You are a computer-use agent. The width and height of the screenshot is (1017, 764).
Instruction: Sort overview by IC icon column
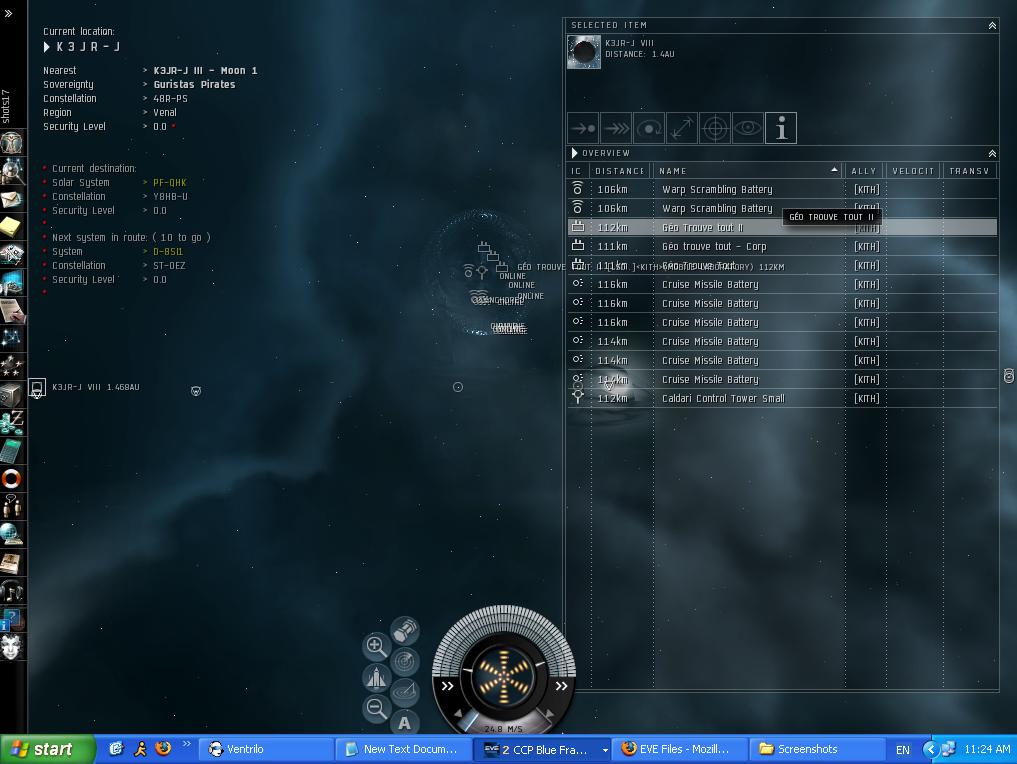pyautogui.click(x=577, y=171)
